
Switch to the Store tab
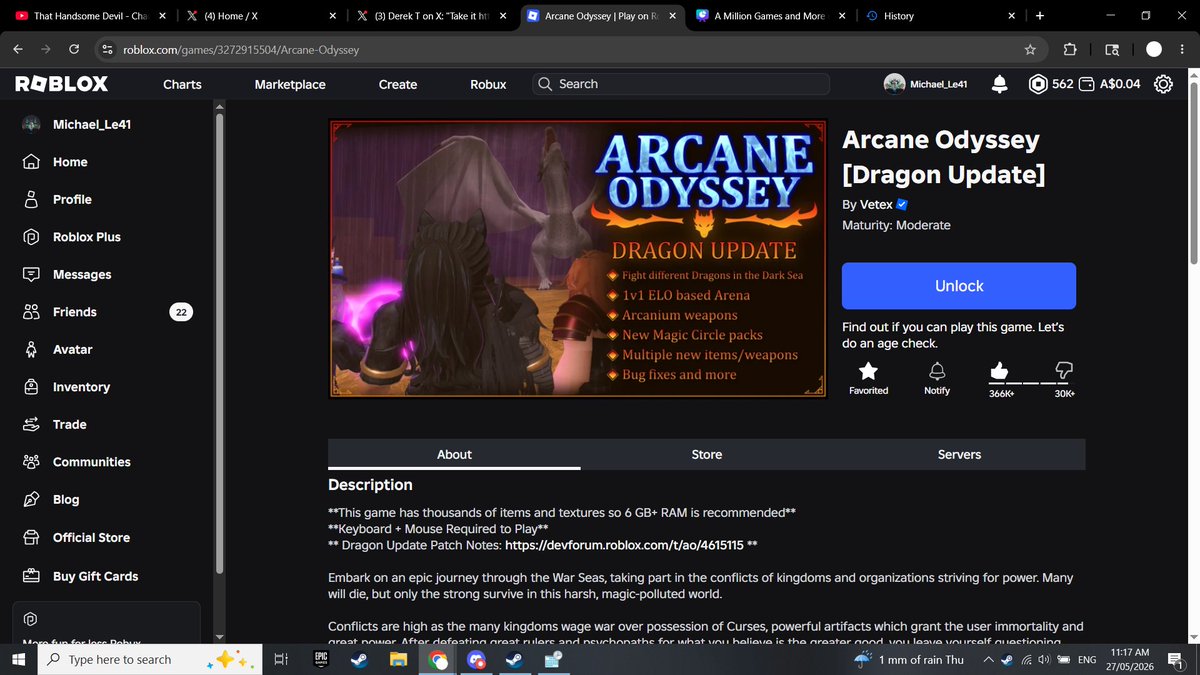coord(707,454)
